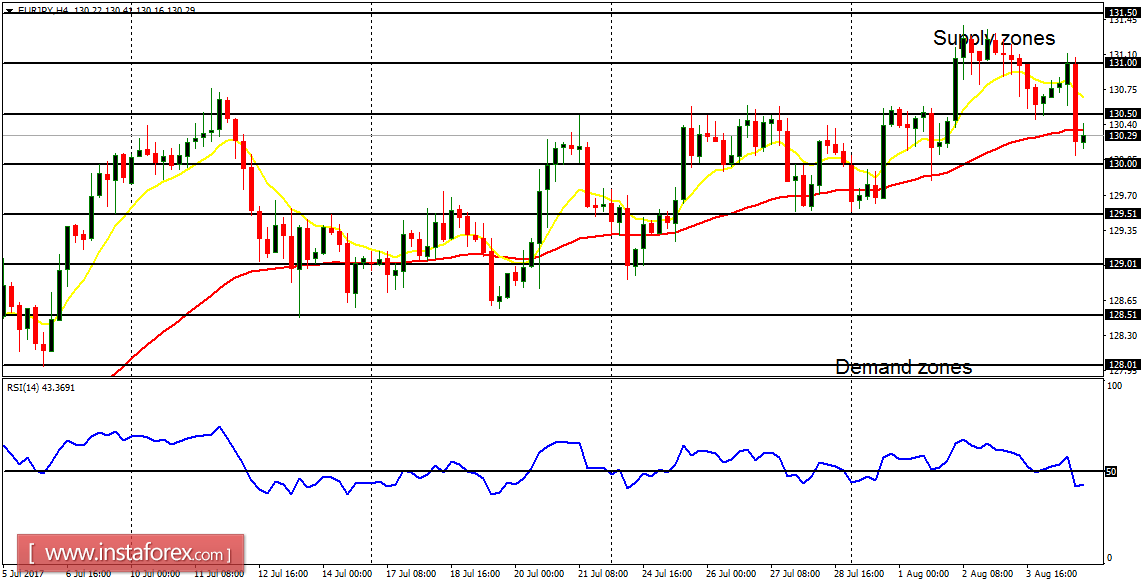The image size is (1143, 585).
Task: Click the 131.00 price level label
Action: coord(1121,63)
